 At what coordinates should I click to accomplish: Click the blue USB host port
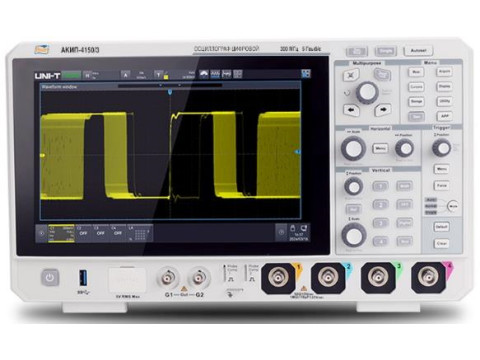tap(83, 278)
